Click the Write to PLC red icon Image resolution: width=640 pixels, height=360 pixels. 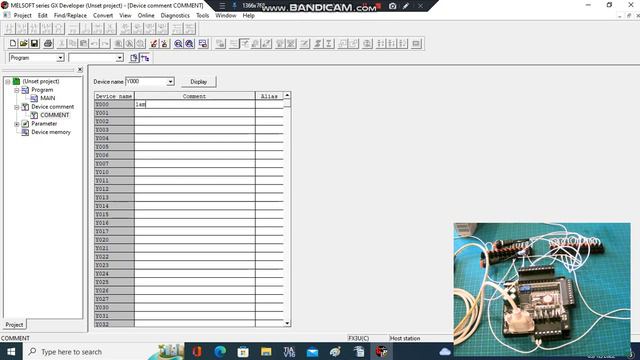(x=153, y=43)
